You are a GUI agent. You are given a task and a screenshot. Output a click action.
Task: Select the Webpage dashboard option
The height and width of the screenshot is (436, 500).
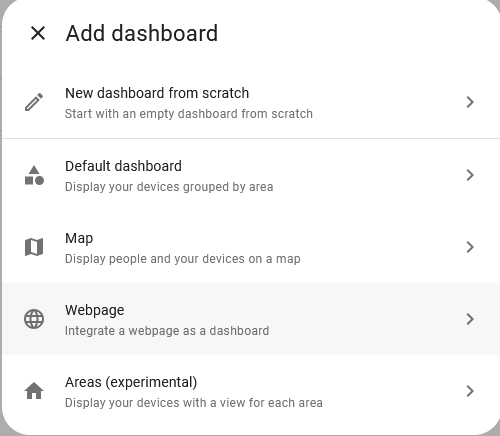(251, 319)
